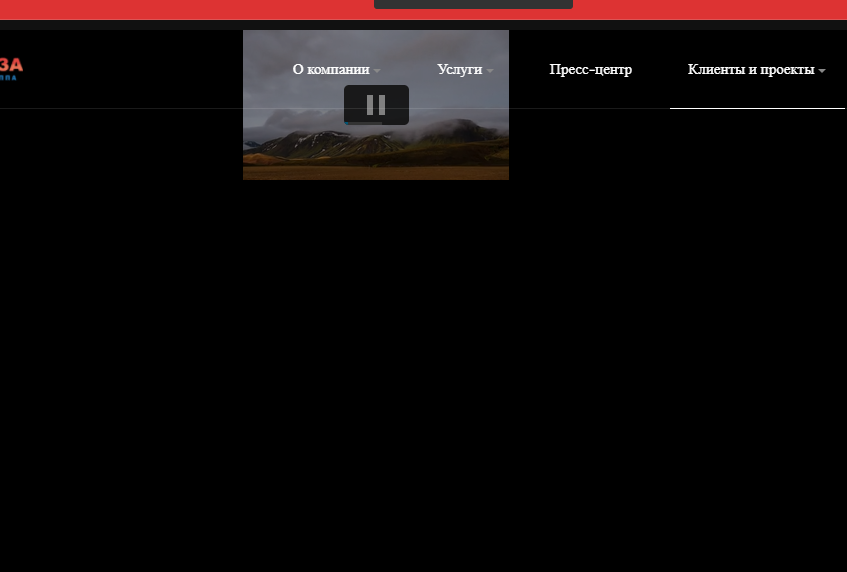Viewport: 847px width, 572px height.
Task: Click the company logo at the left
Action: coord(11,69)
